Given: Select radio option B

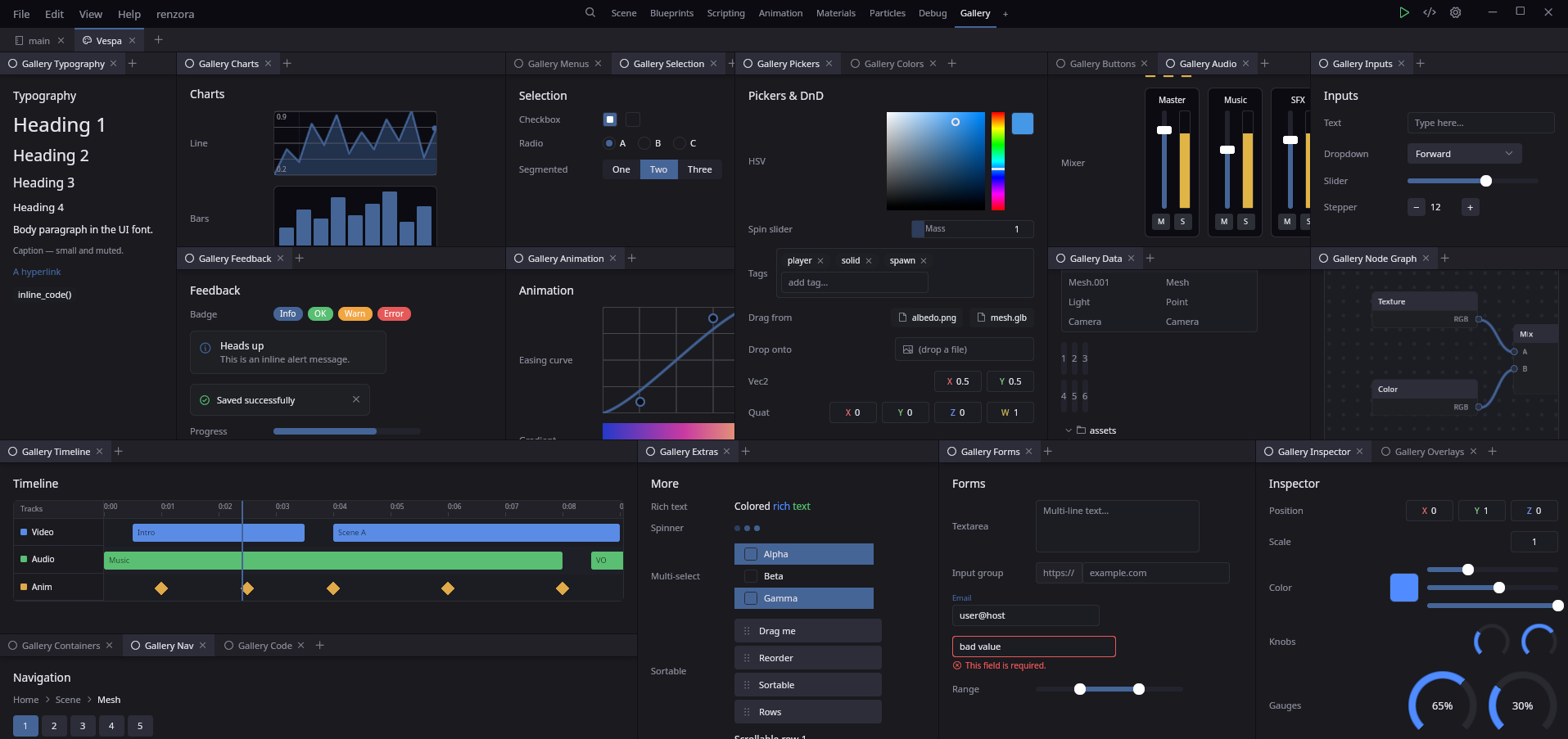Looking at the screenshot, I should 644,143.
